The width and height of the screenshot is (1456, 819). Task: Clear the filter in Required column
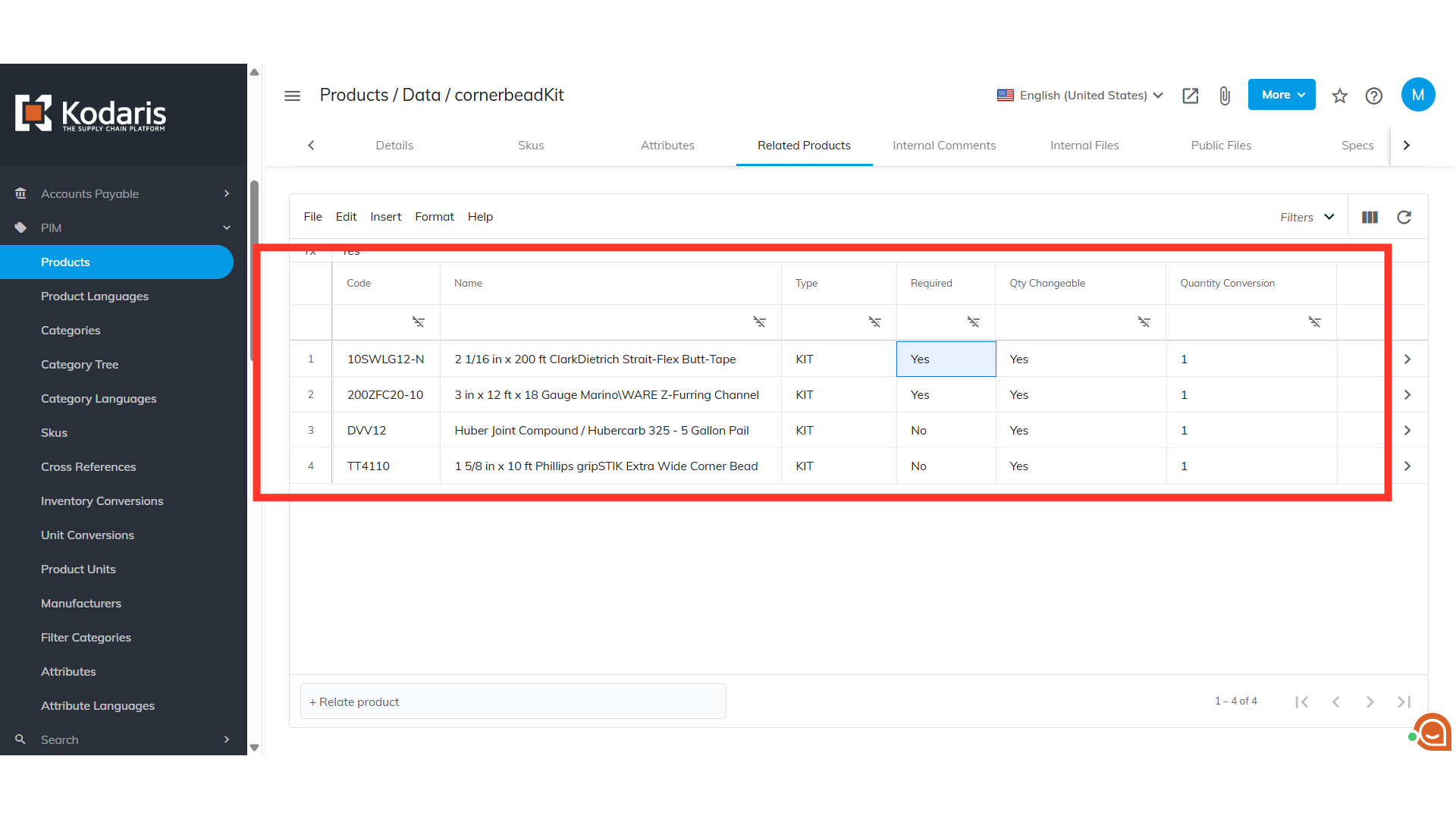click(973, 322)
